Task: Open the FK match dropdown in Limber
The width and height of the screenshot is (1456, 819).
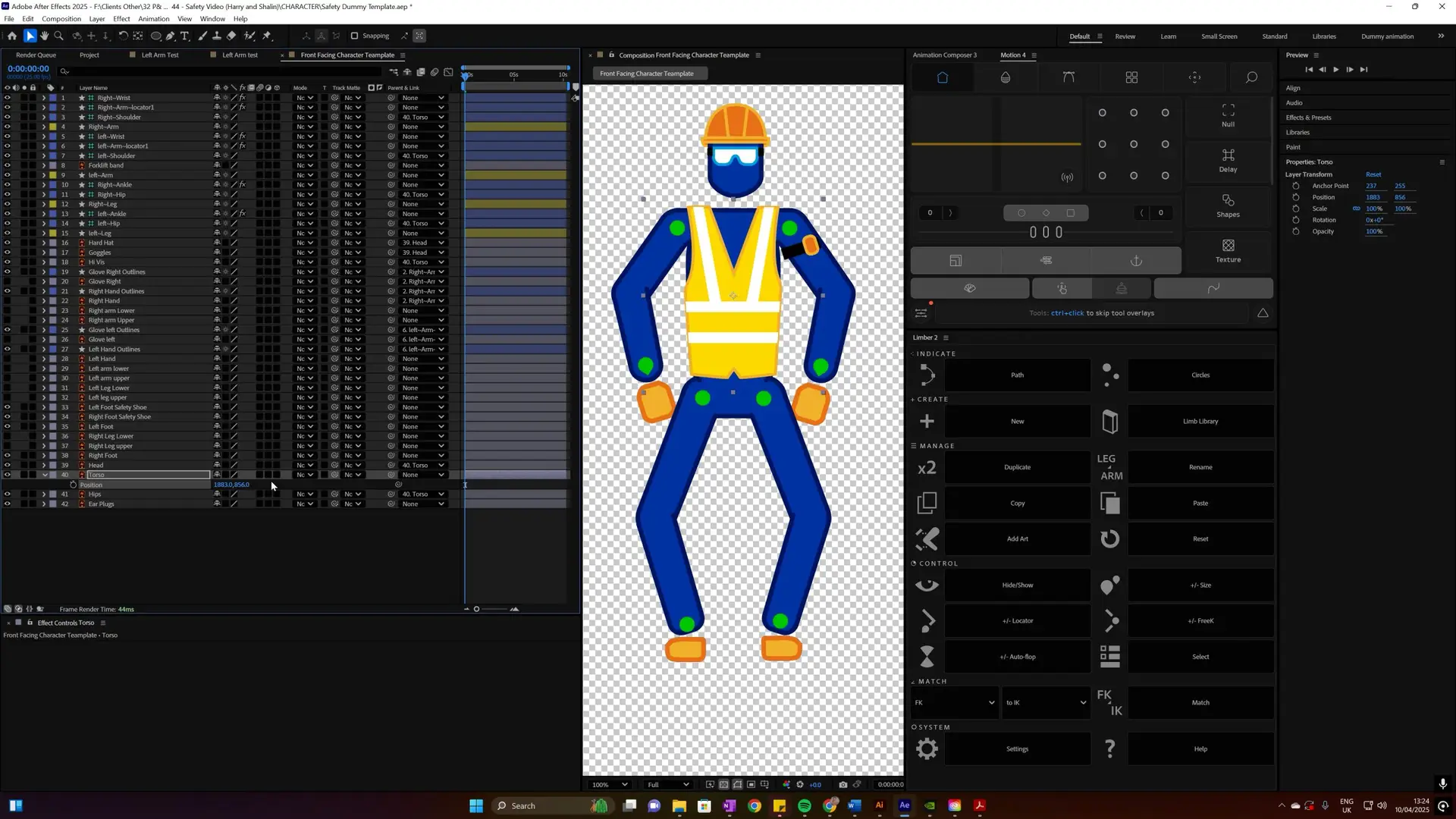Action: click(954, 702)
